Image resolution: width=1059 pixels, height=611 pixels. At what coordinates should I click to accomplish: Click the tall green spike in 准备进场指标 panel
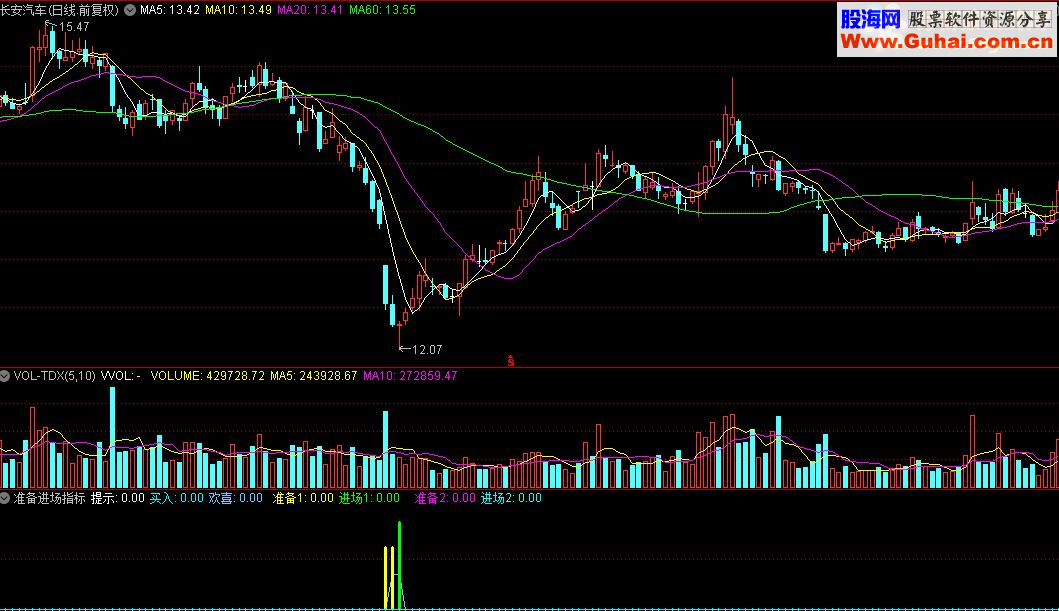point(399,564)
